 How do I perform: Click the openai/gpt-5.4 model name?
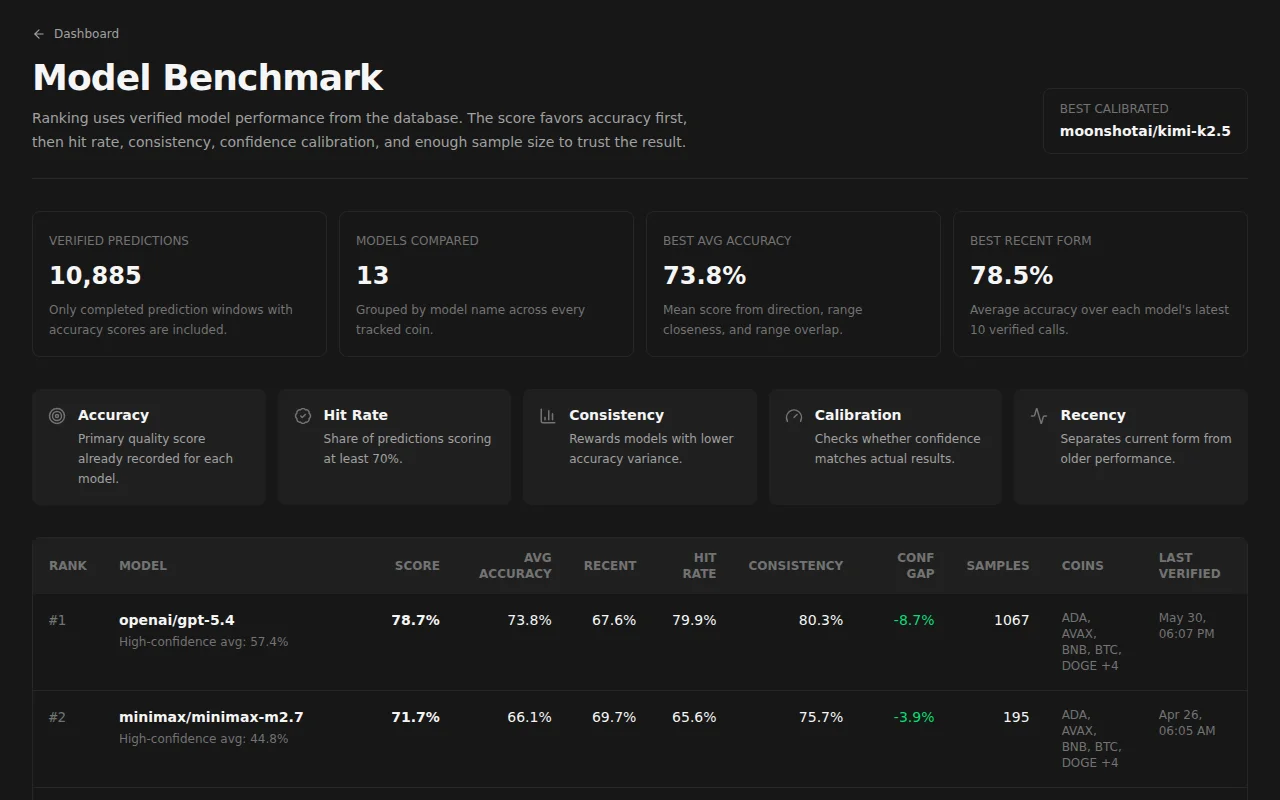coord(177,620)
